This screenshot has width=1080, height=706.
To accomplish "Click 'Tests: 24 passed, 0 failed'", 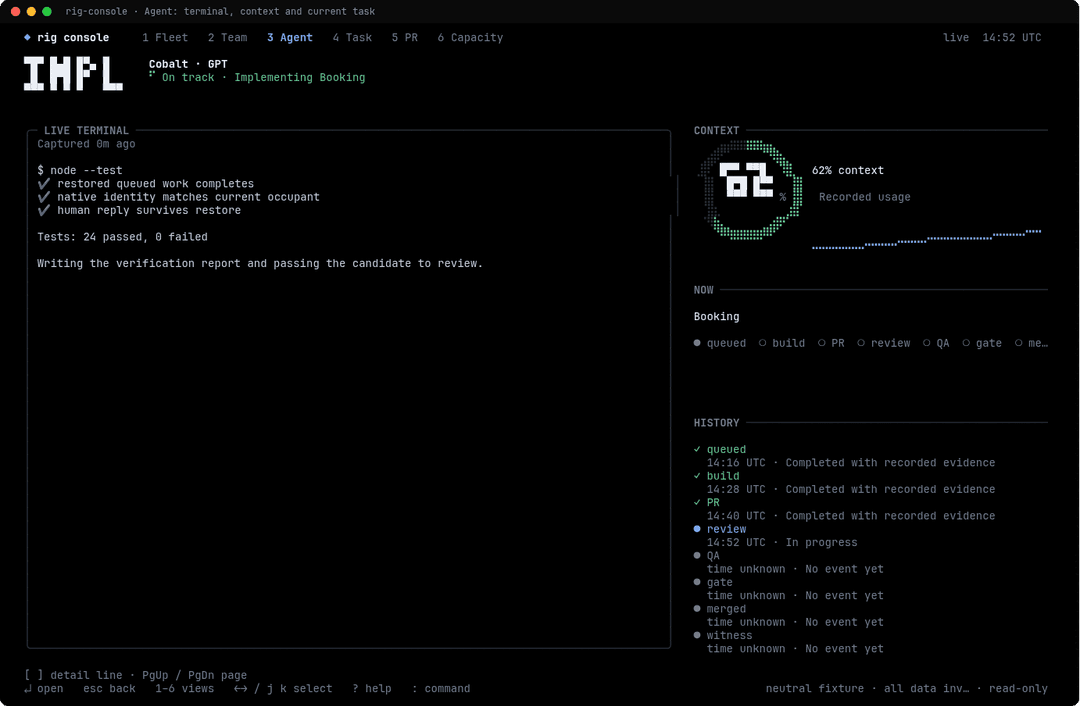I will 123,237.
